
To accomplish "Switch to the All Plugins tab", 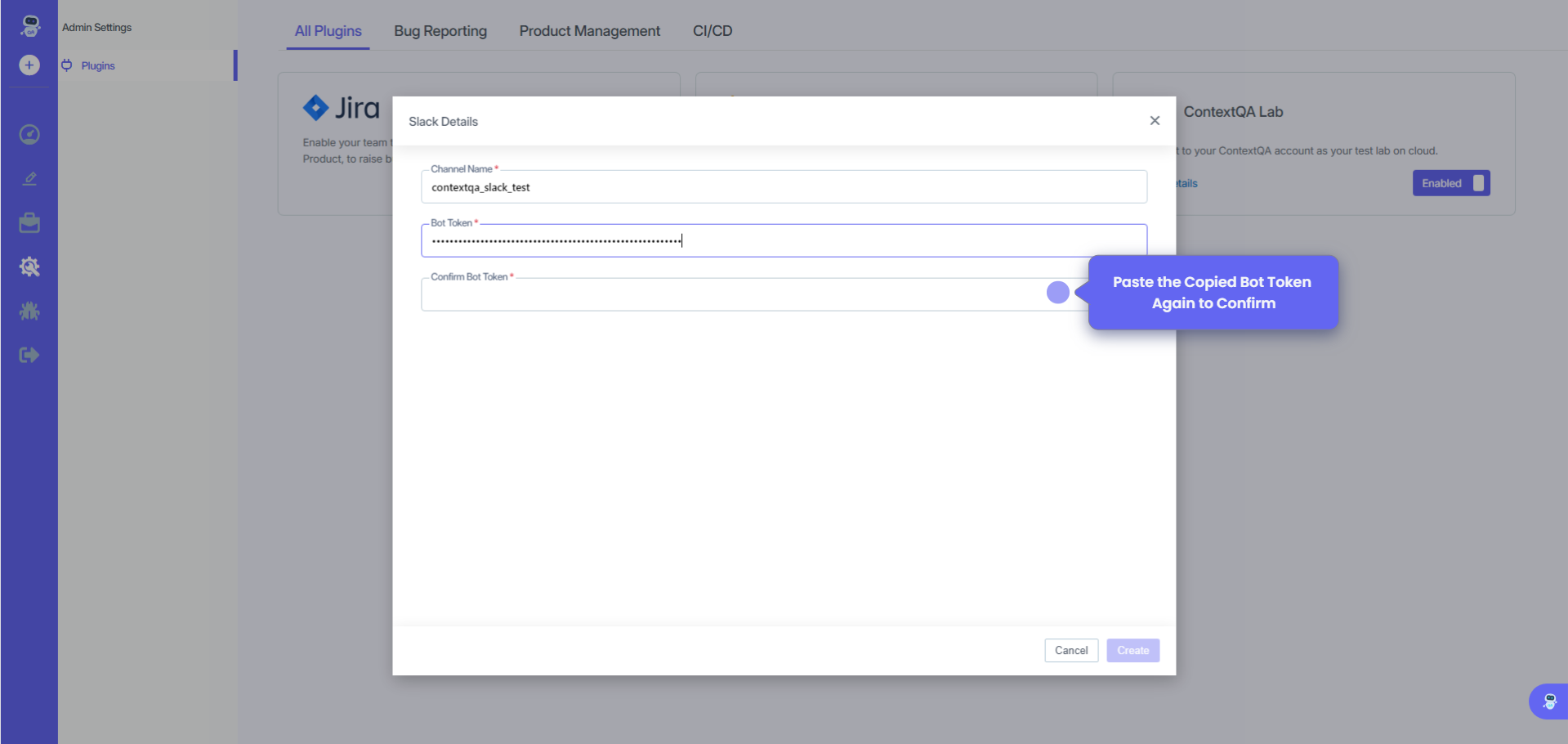I will coord(328,31).
